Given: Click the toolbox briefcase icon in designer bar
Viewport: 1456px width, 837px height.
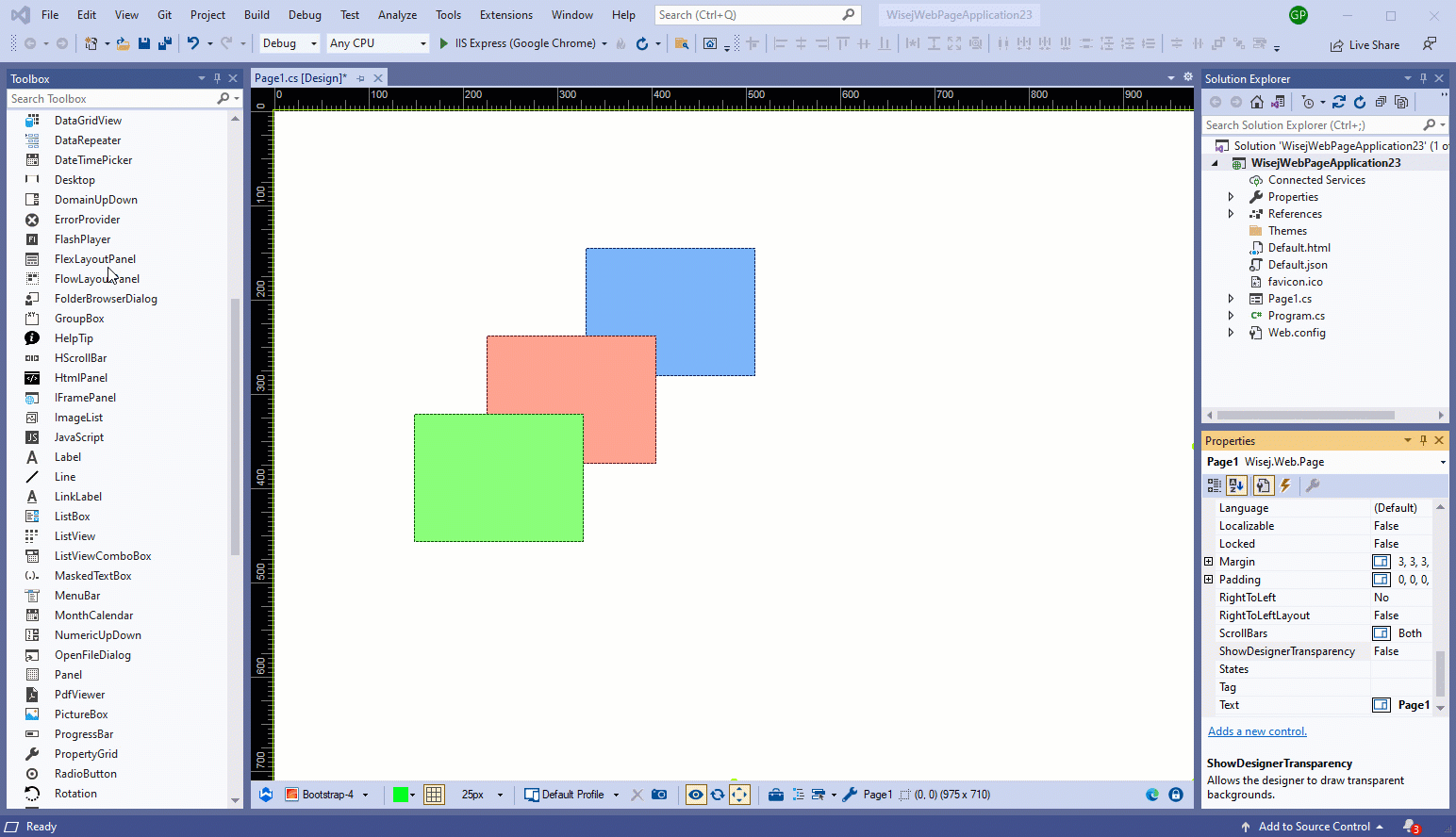Looking at the screenshot, I should 776,795.
